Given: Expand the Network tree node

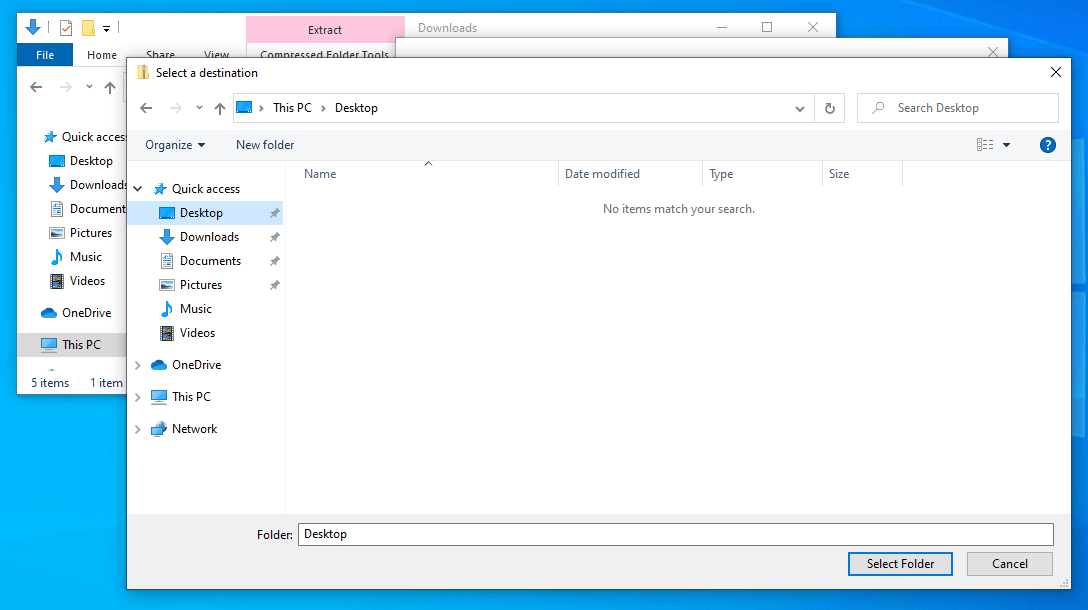Looking at the screenshot, I should [x=138, y=429].
